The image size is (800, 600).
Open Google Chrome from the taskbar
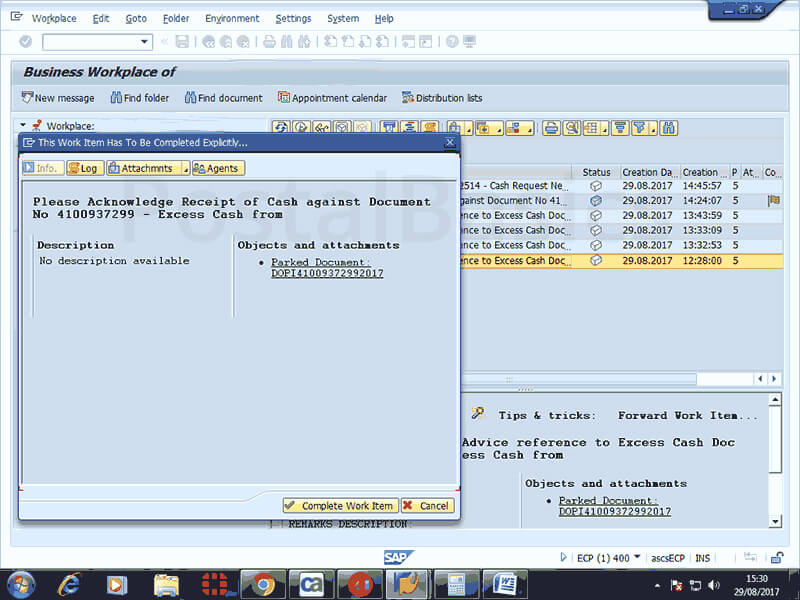pos(264,584)
